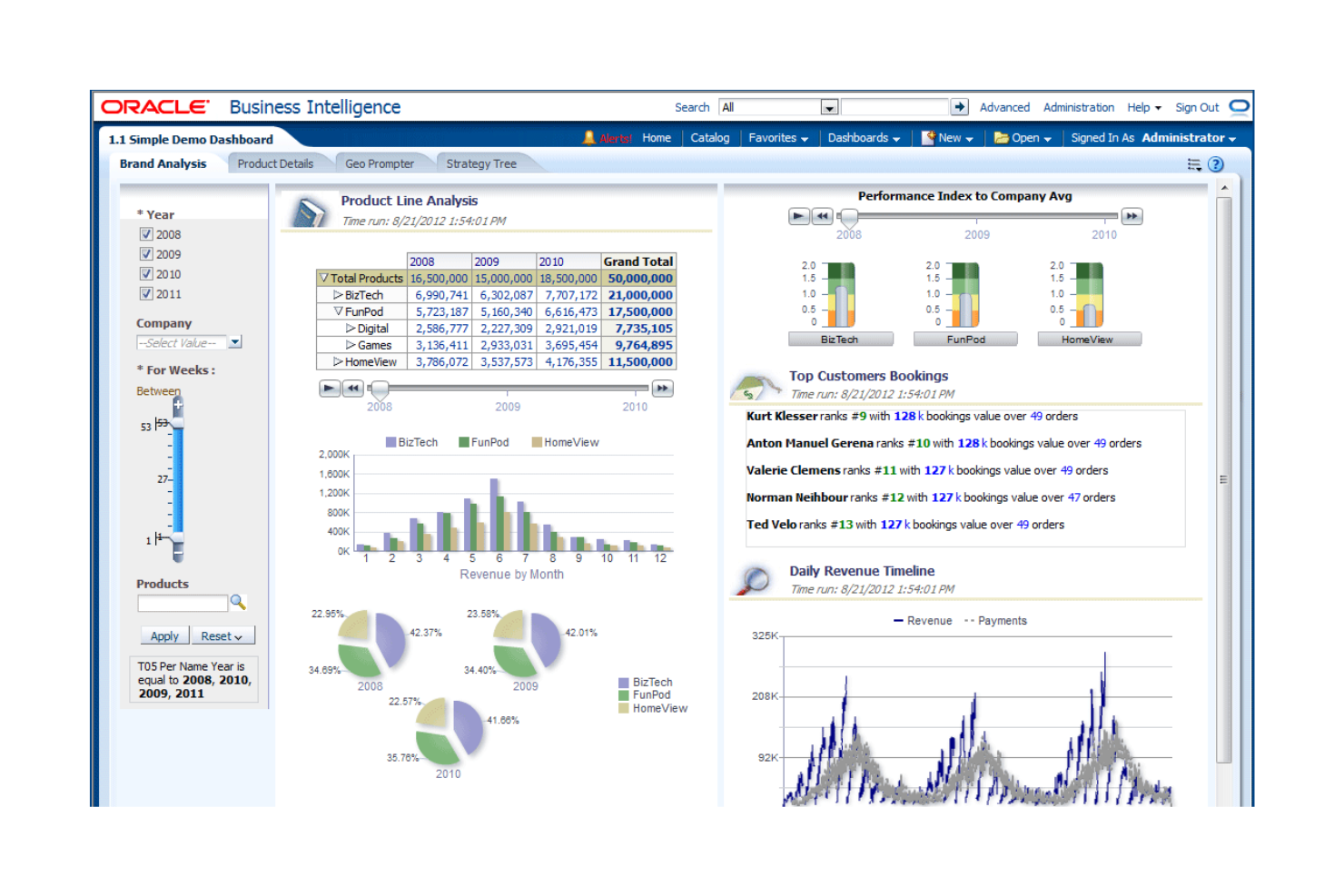Screen dimensions: 1344x896
Task: Click the Help question mark icon
Action: [1216, 163]
